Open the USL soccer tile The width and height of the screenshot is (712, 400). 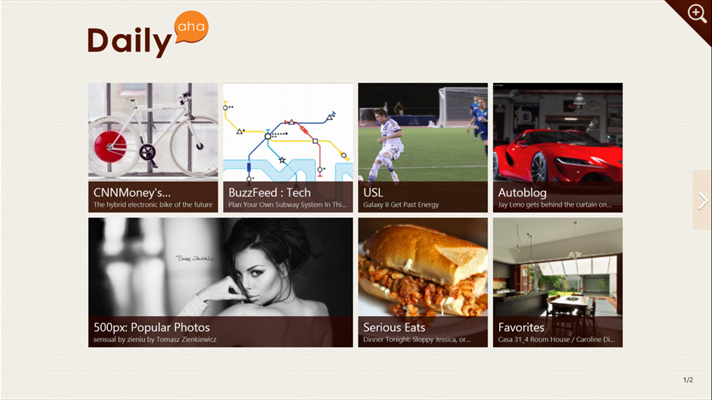pos(423,148)
